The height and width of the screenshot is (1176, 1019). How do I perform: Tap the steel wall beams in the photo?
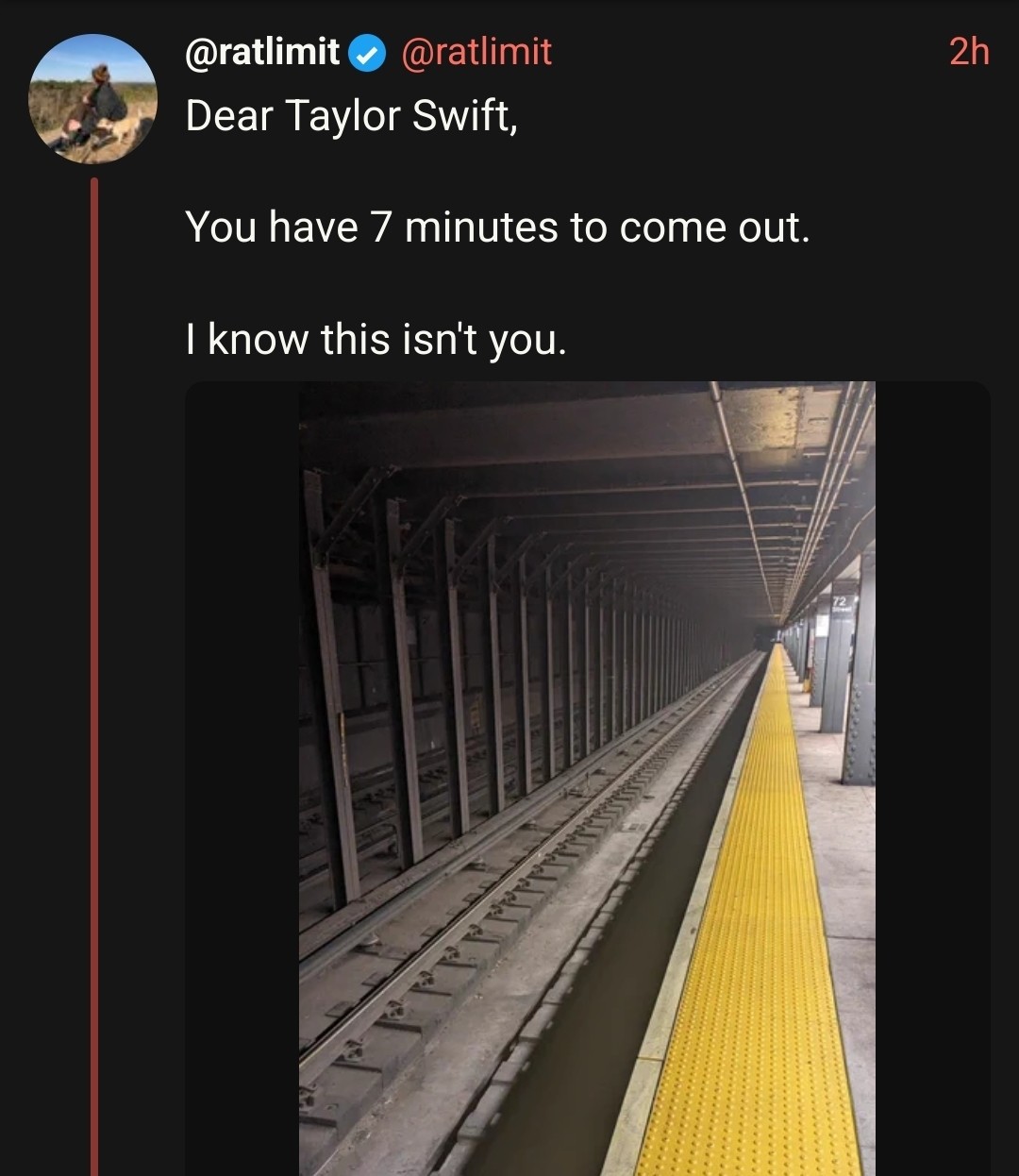(x=472, y=680)
